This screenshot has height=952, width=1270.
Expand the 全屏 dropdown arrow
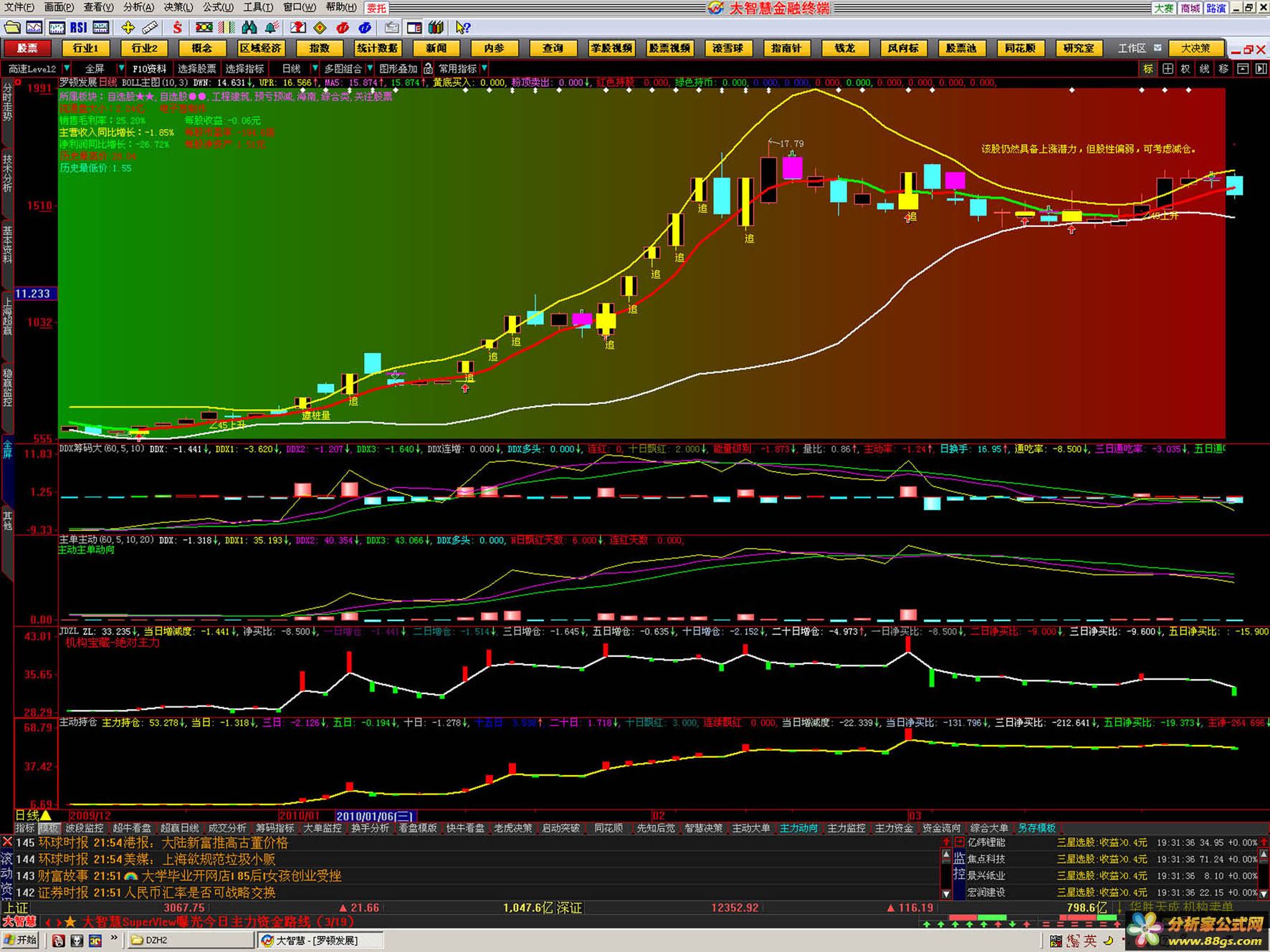[x=121, y=69]
